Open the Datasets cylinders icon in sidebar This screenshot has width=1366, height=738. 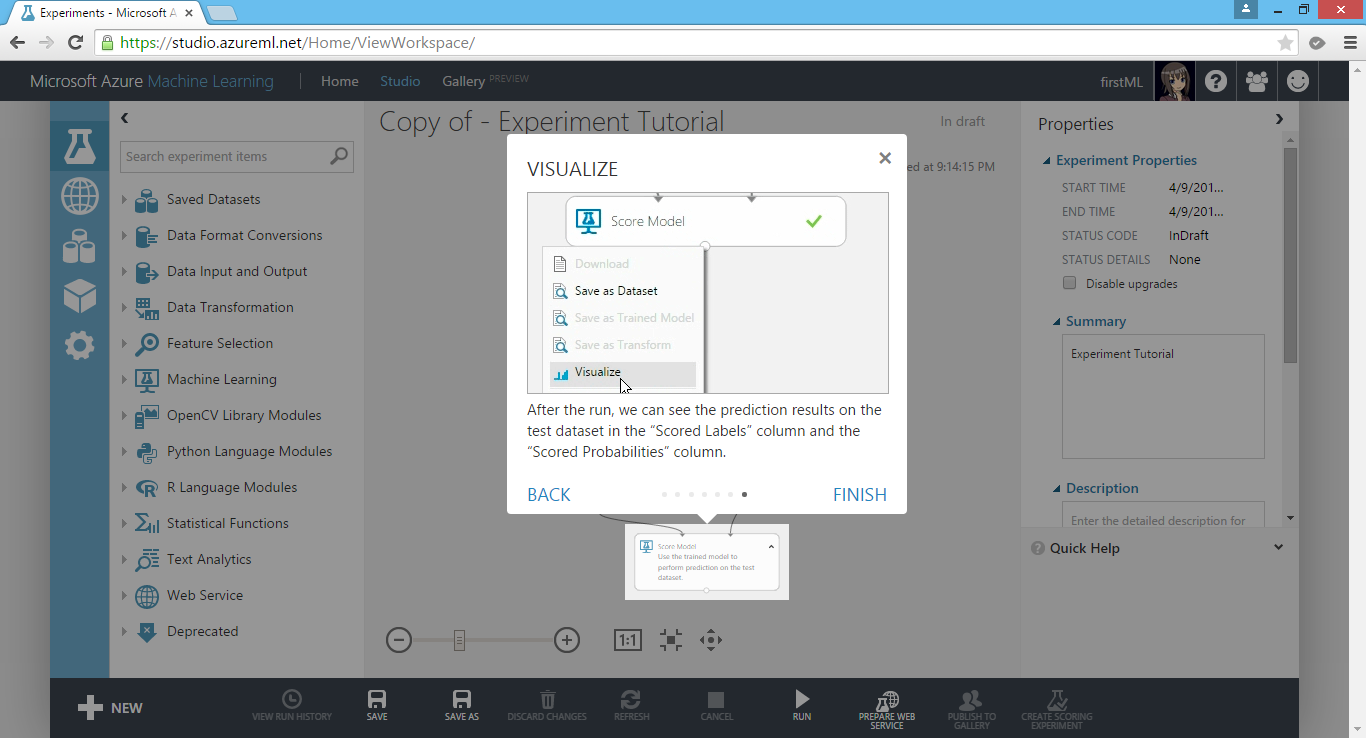click(x=80, y=246)
